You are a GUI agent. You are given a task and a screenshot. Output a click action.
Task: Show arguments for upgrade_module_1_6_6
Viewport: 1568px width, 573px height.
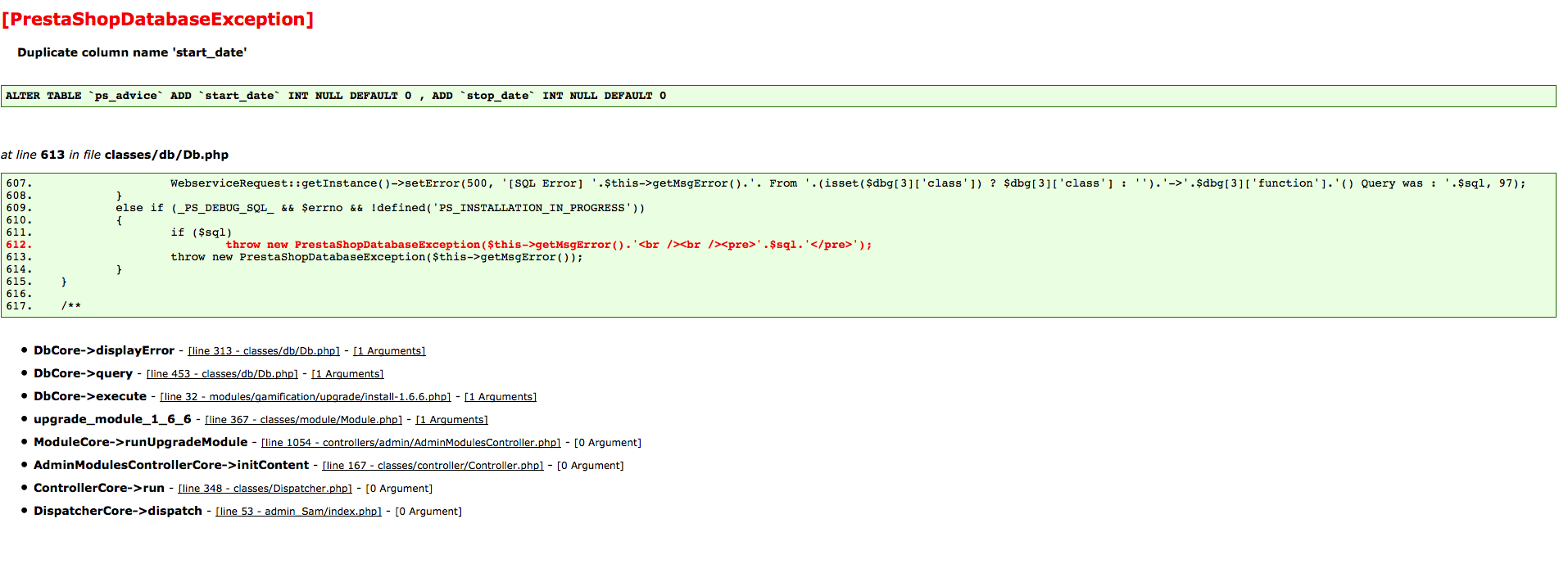(x=451, y=420)
